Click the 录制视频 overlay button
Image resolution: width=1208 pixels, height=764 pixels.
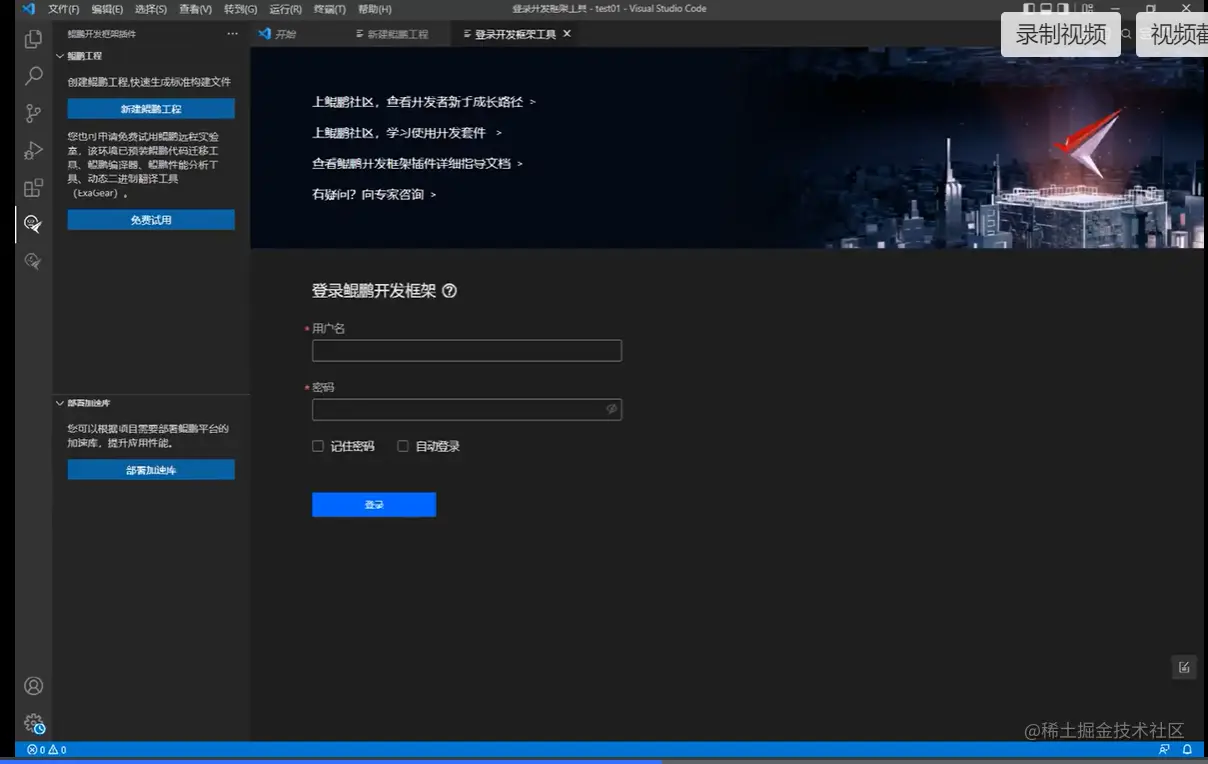click(1061, 34)
